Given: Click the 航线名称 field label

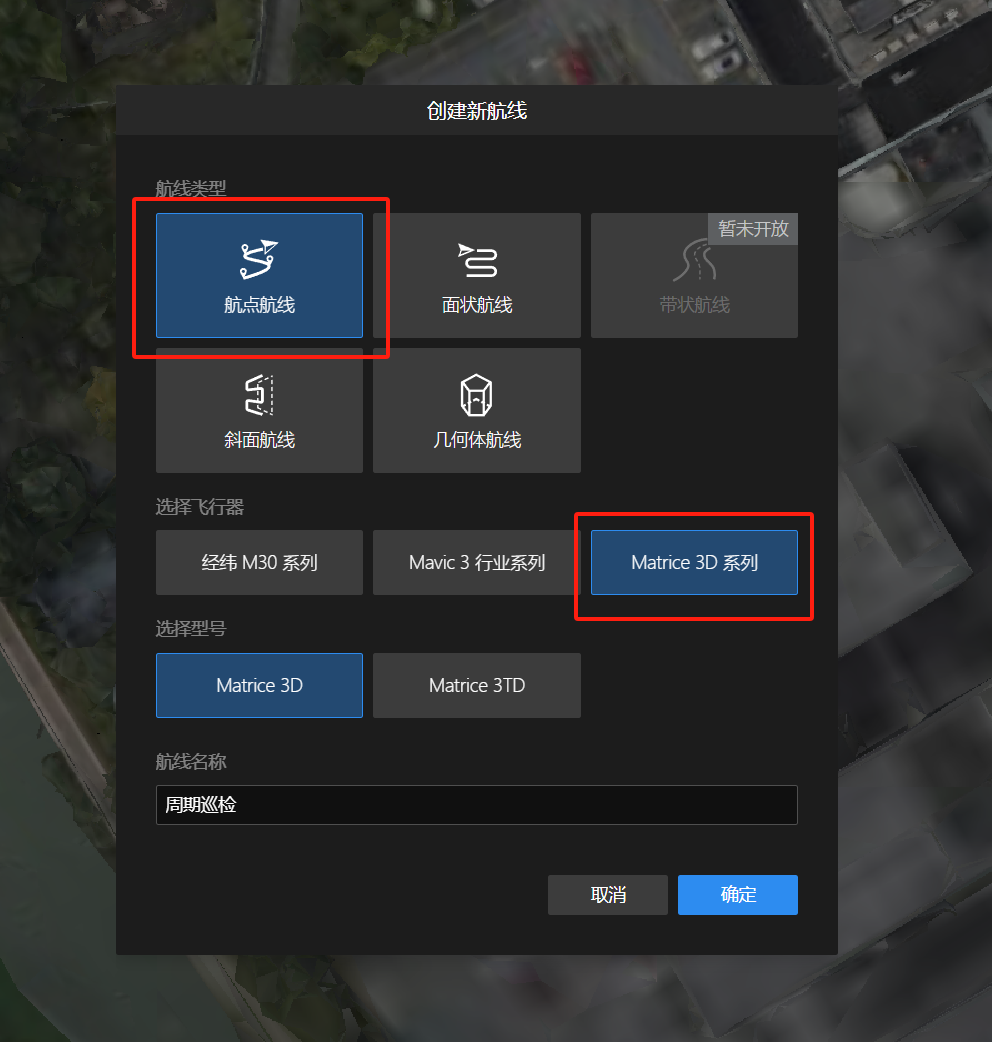Looking at the screenshot, I should (191, 762).
